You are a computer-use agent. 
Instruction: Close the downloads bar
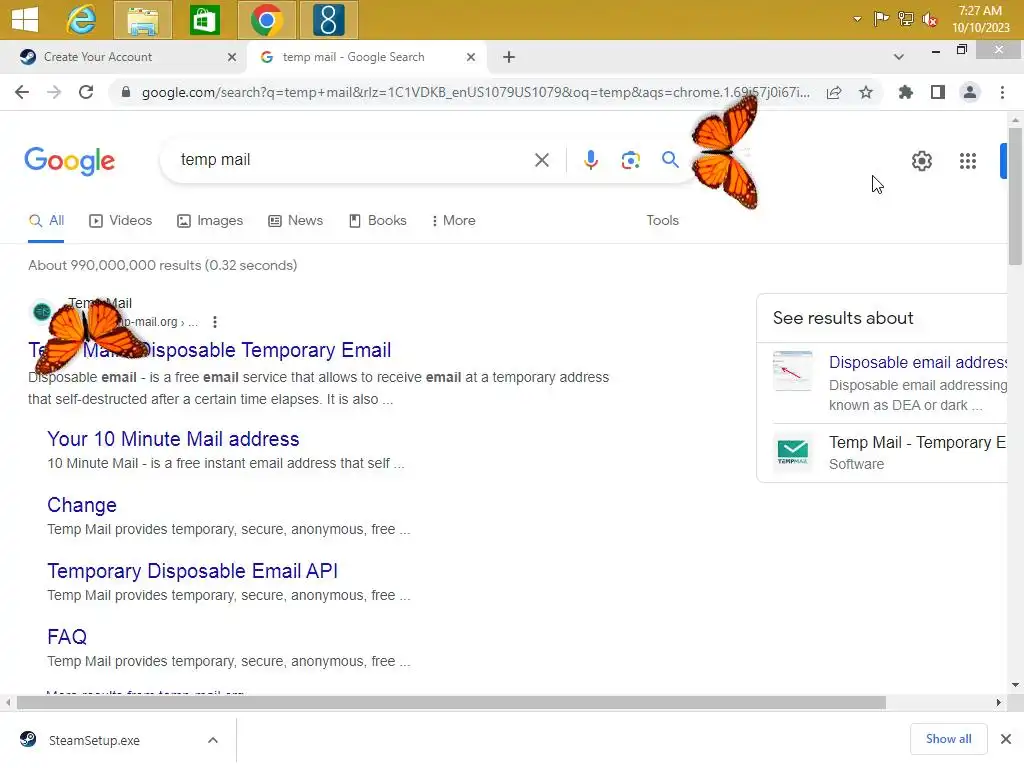[1006, 739]
